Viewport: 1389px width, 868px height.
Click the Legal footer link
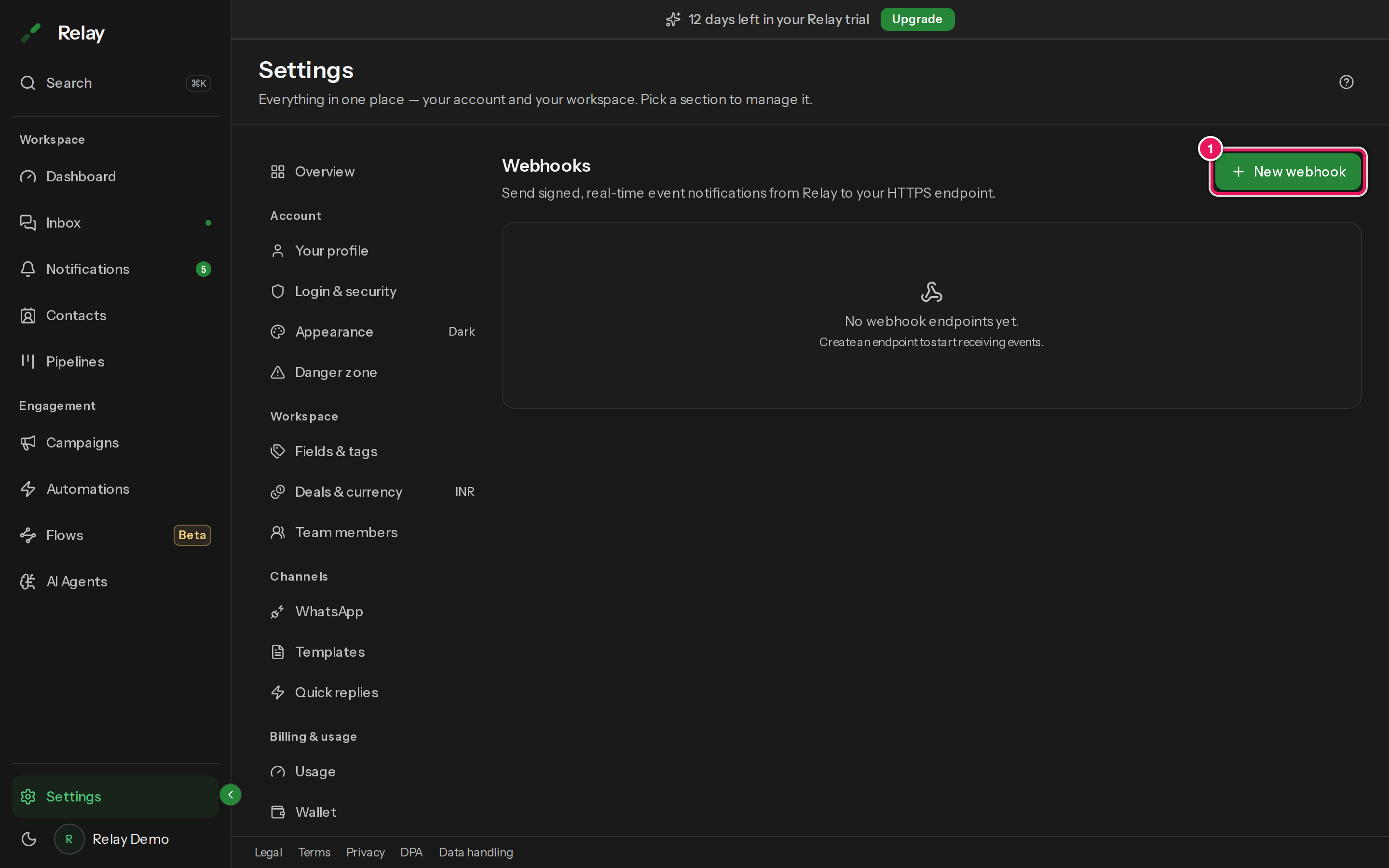pyautogui.click(x=268, y=853)
